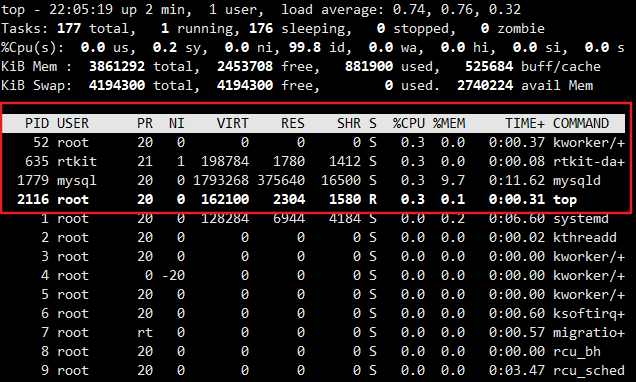636x382 pixels.
Task: Click TIME+ value 0:06.60 of systemd
Action: click(517, 219)
